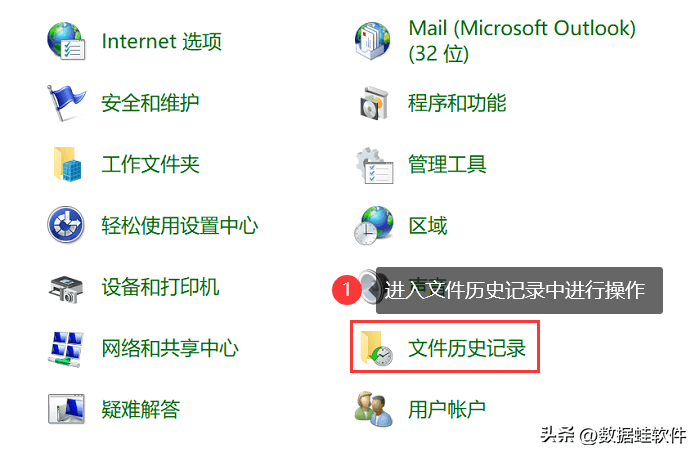Open the 管理工具 text link
This screenshot has width=700, height=457.
click(x=447, y=164)
